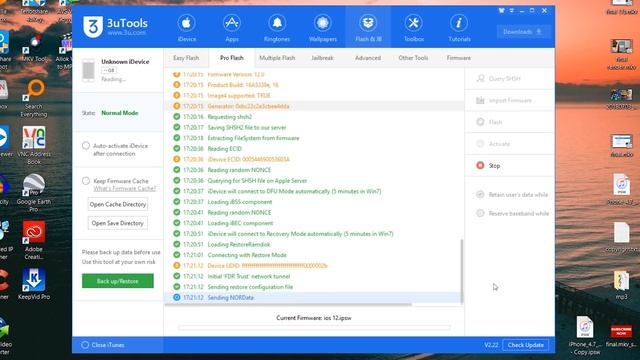Viewport: 640px width, 360px height.
Task: Click Open Cache Directory
Action: coord(118,204)
